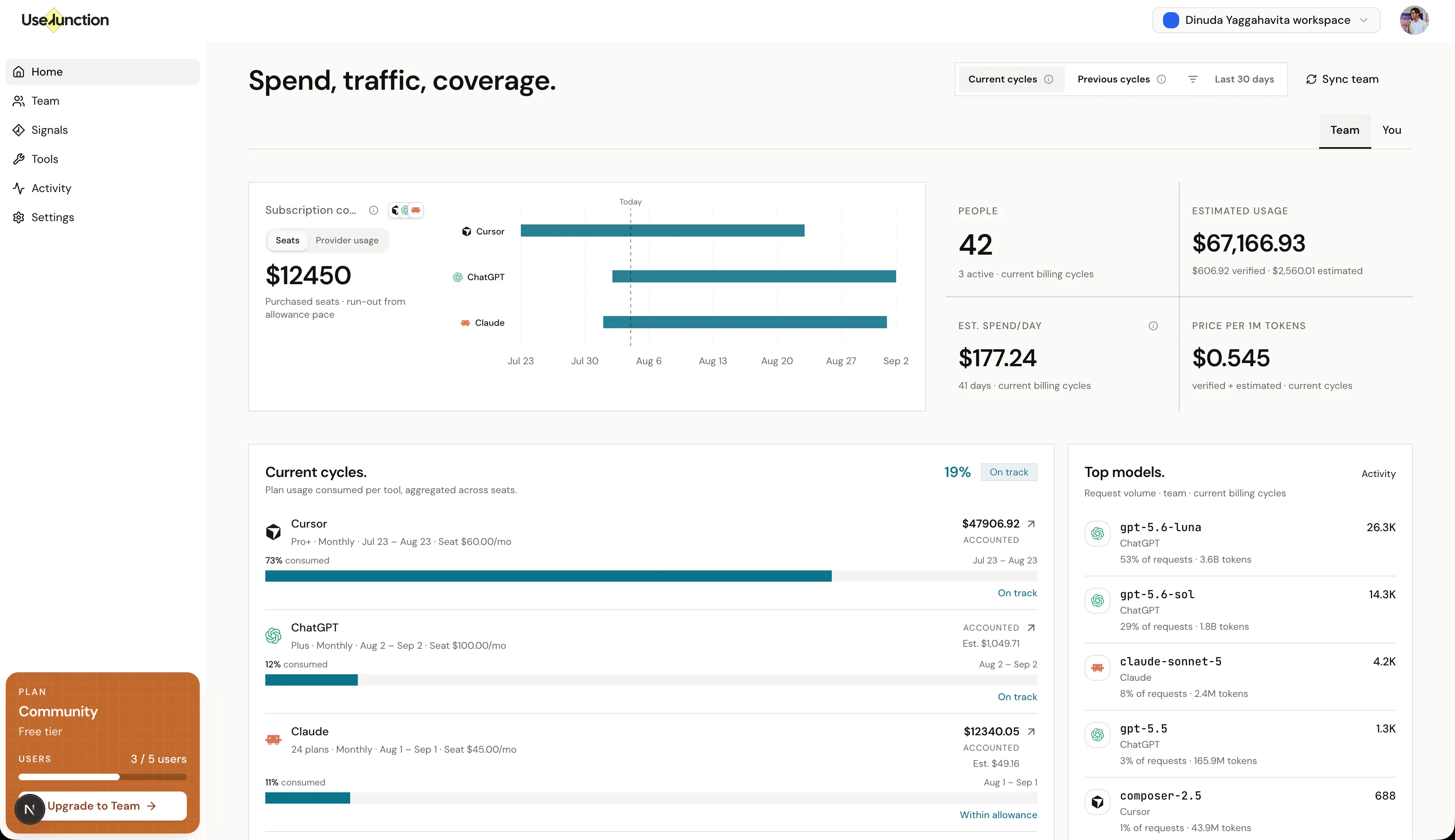Open the Claude $12340.05 arrow link

(x=1031, y=732)
